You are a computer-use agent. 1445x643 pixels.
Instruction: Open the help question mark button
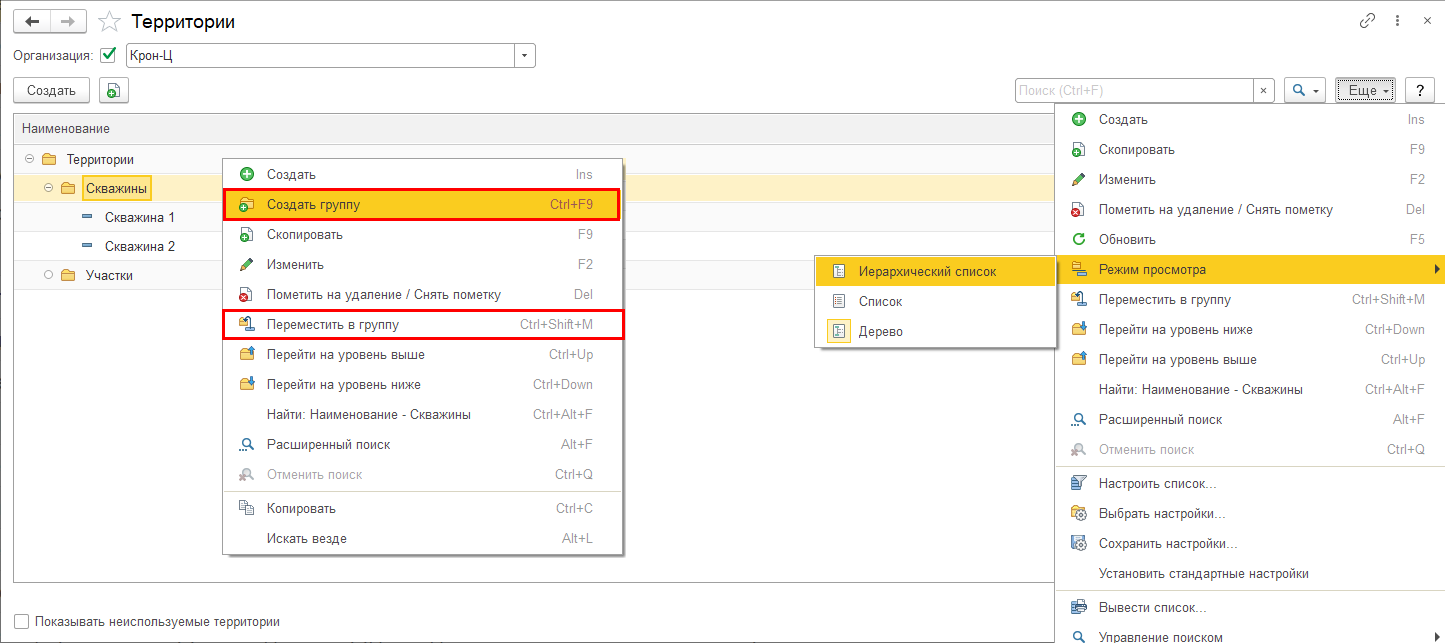[x=1420, y=91]
